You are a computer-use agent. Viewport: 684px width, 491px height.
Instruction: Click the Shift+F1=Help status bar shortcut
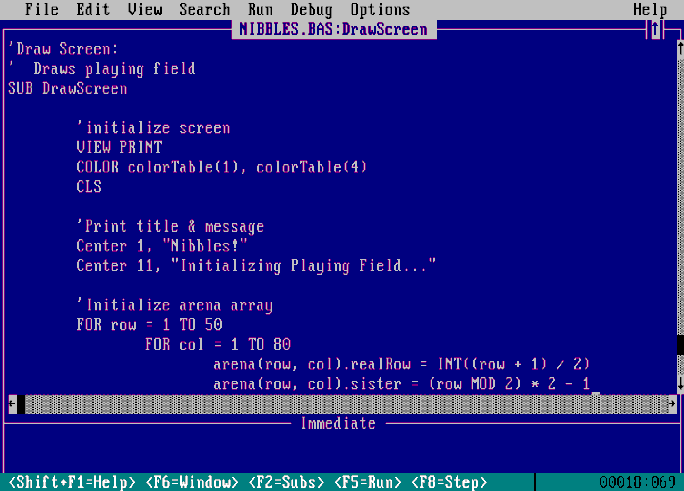[x=72, y=482]
